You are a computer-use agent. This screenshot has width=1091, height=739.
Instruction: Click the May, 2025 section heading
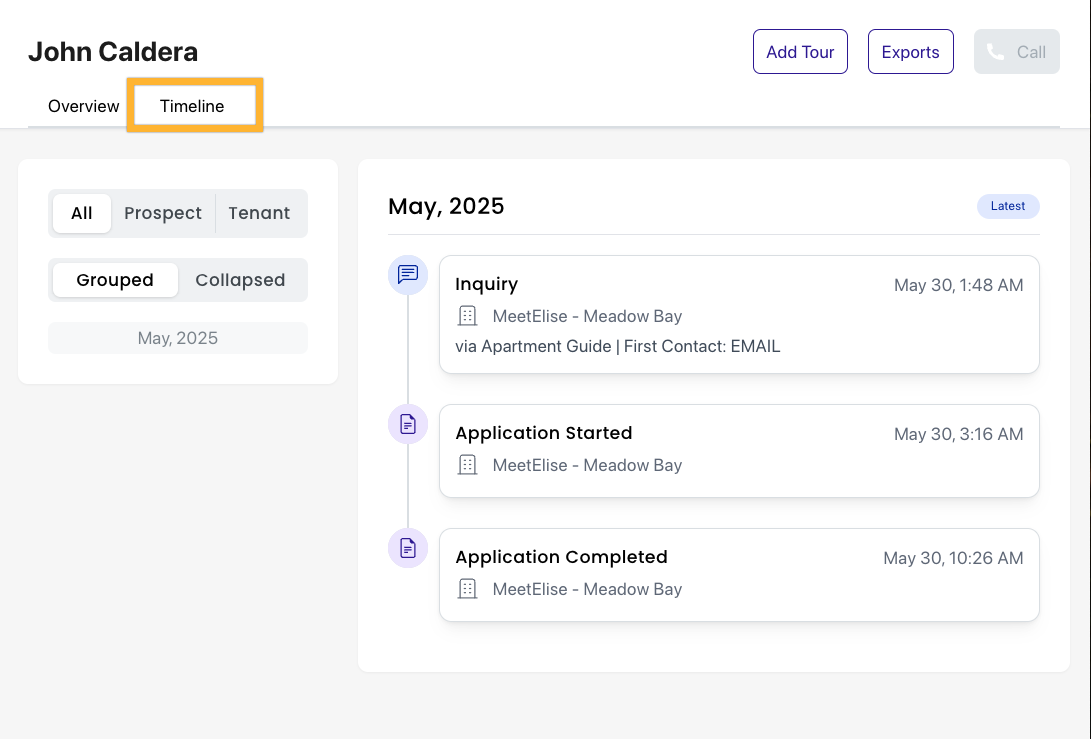coord(446,206)
